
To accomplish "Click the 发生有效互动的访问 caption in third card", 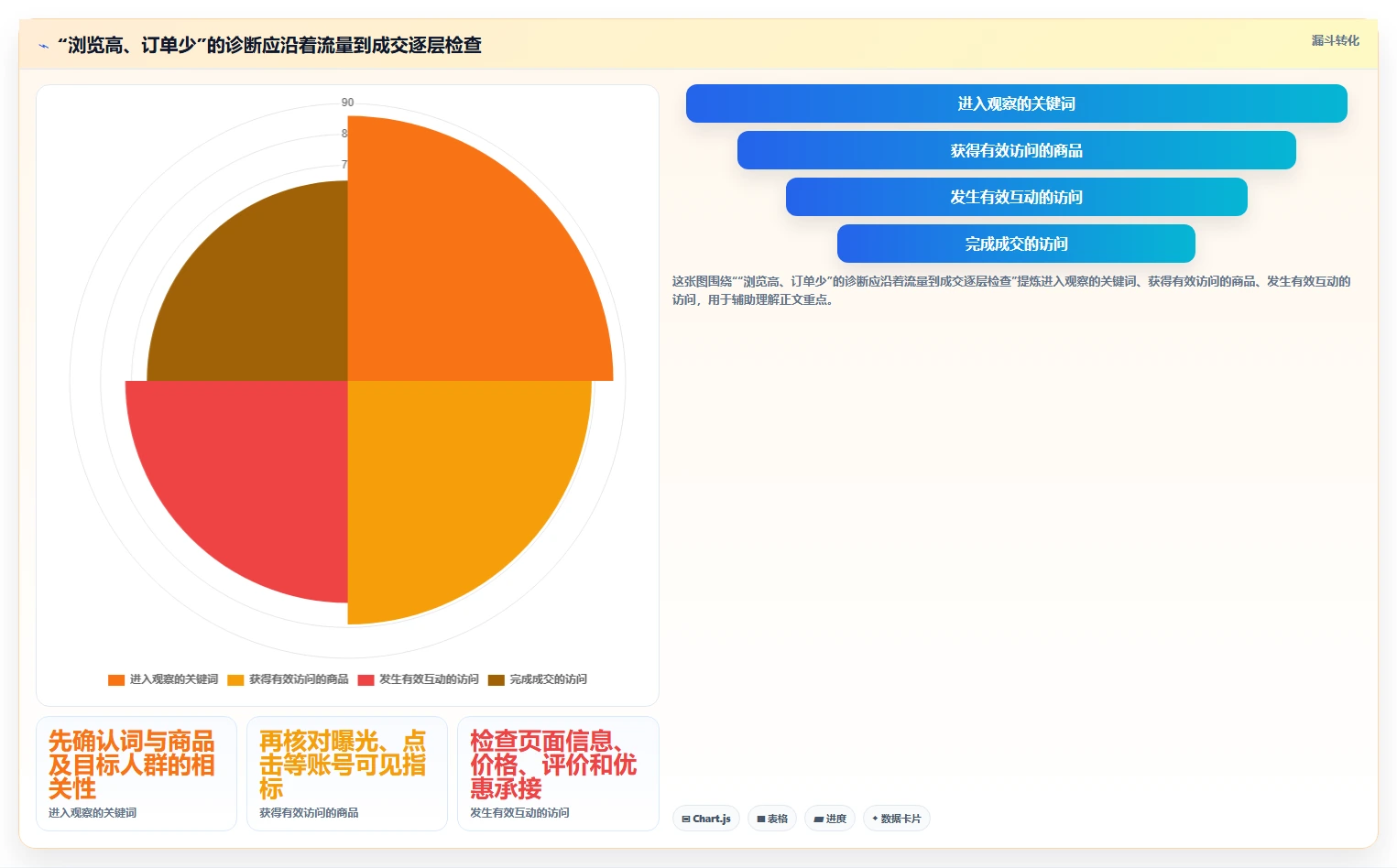I will 519,813.
